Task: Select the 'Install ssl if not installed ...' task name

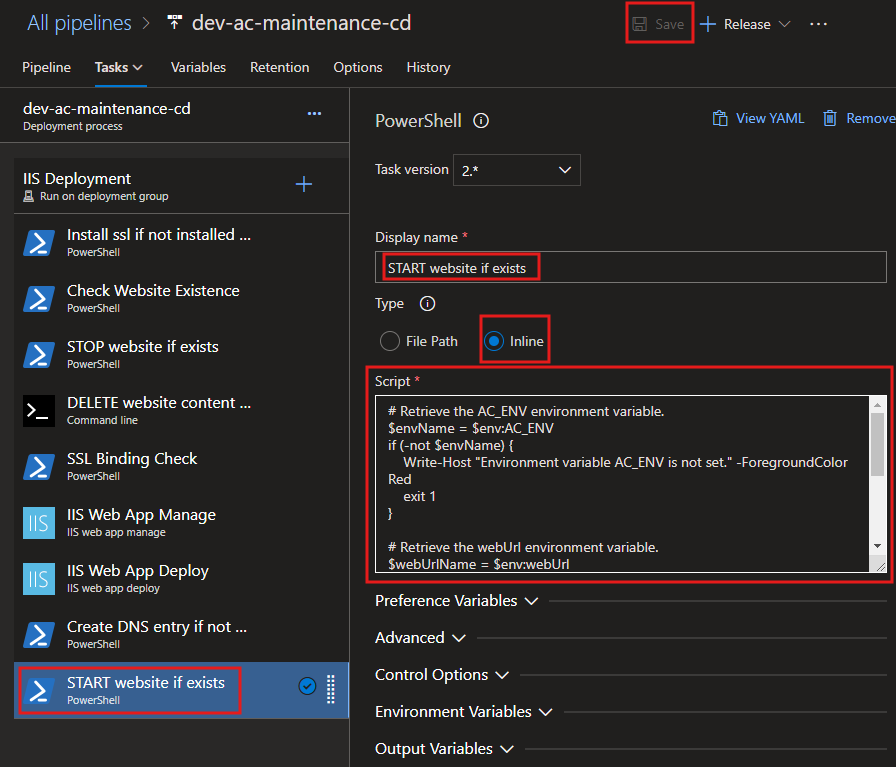Action: 159,234
